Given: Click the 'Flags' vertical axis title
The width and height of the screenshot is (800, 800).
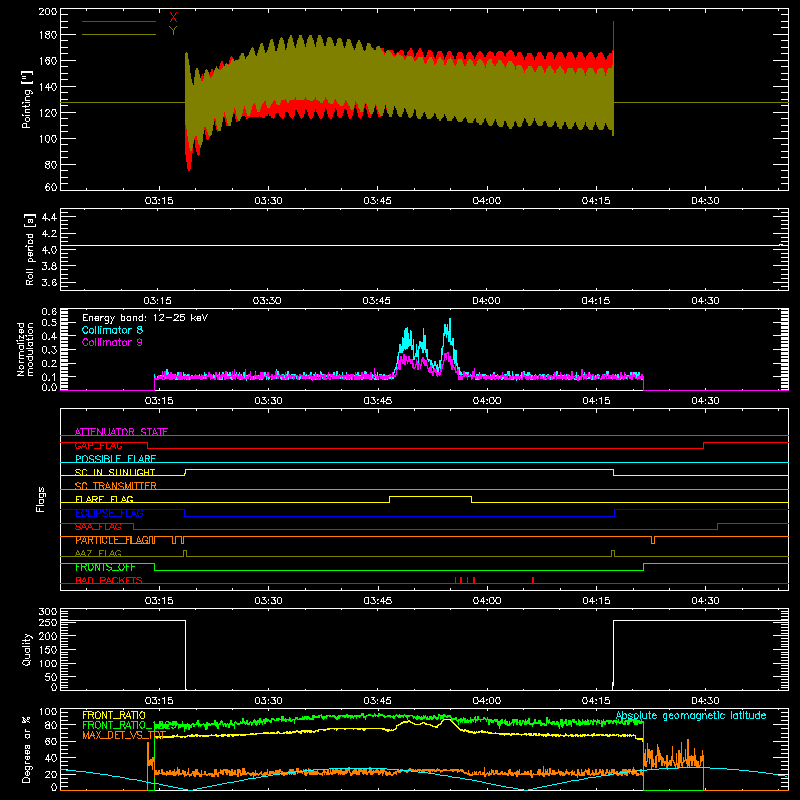Looking at the screenshot, I should [40, 499].
